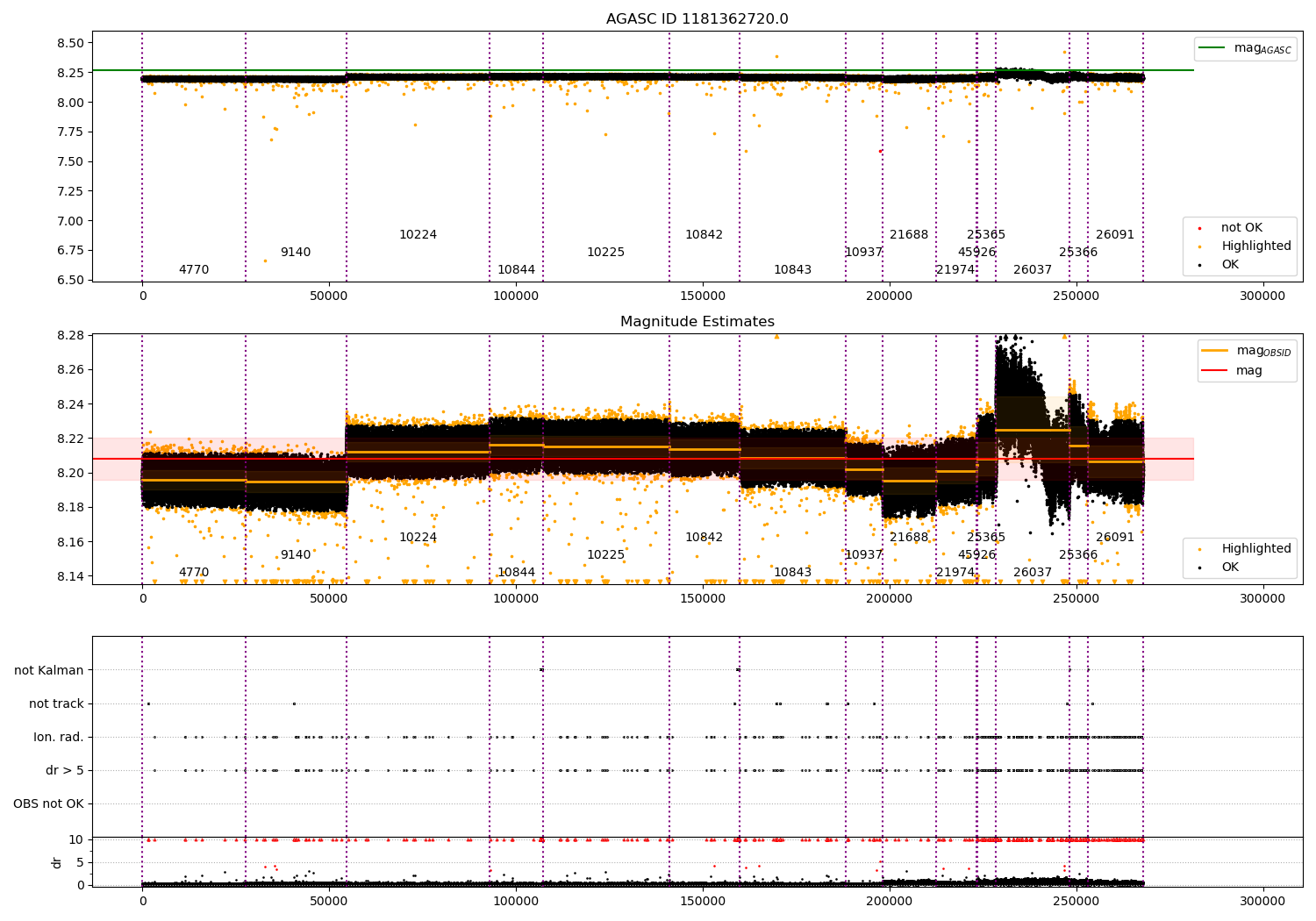Select the mag AGASC legend entry
1316x921 pixels.
point(1246,48)
